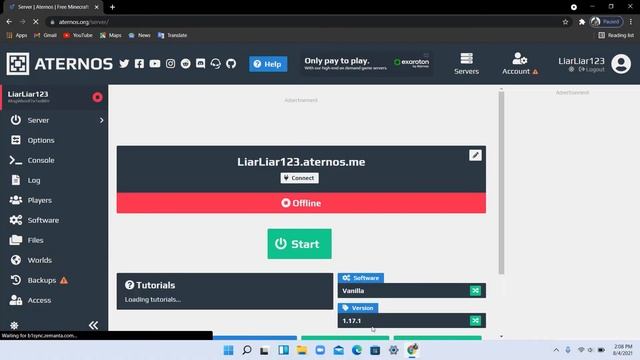Open the YouTube bookmark
640x360 pixels.
pos(78,36)
